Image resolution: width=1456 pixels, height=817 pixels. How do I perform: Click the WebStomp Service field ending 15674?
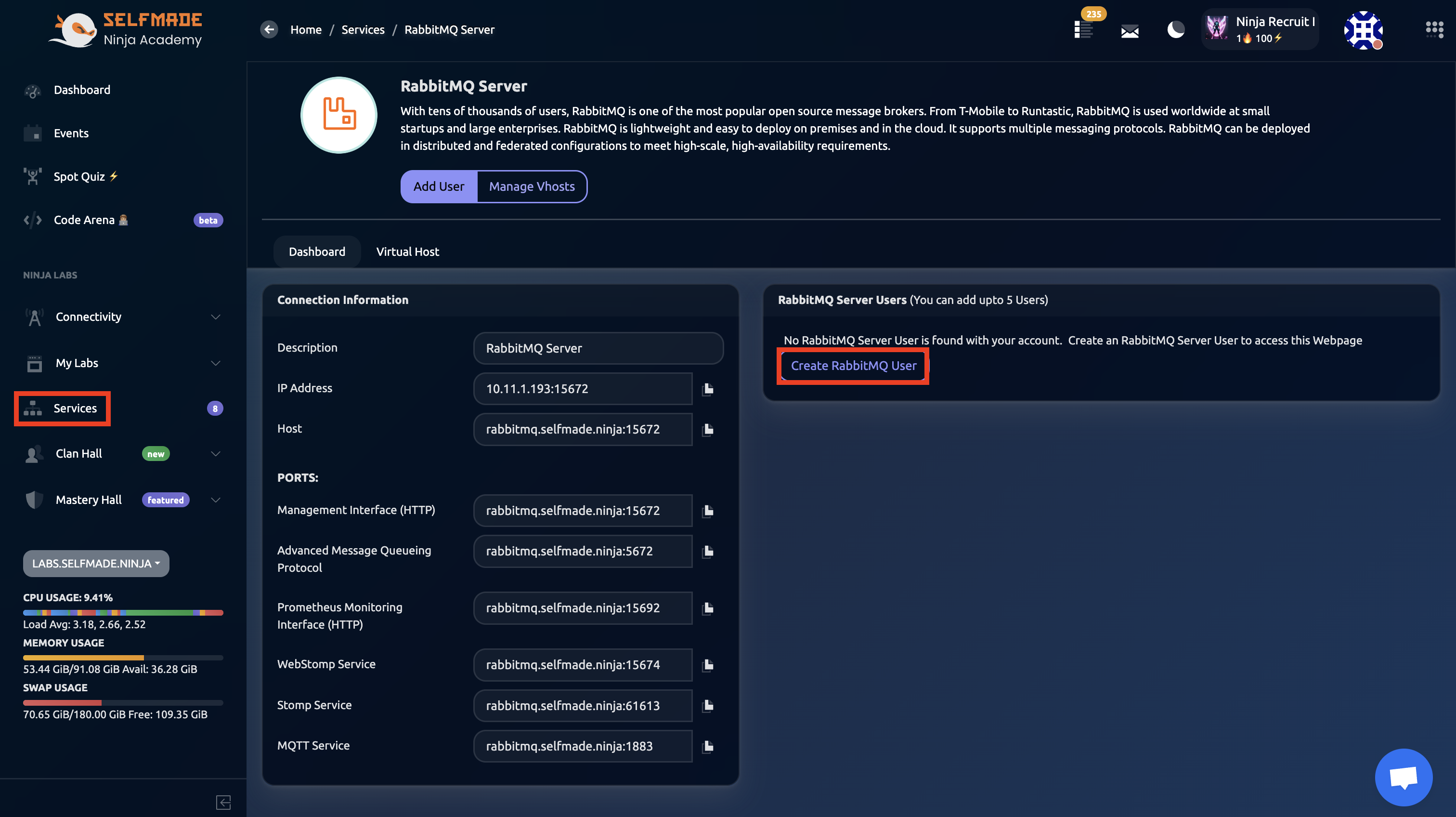[x=583, y=665]
